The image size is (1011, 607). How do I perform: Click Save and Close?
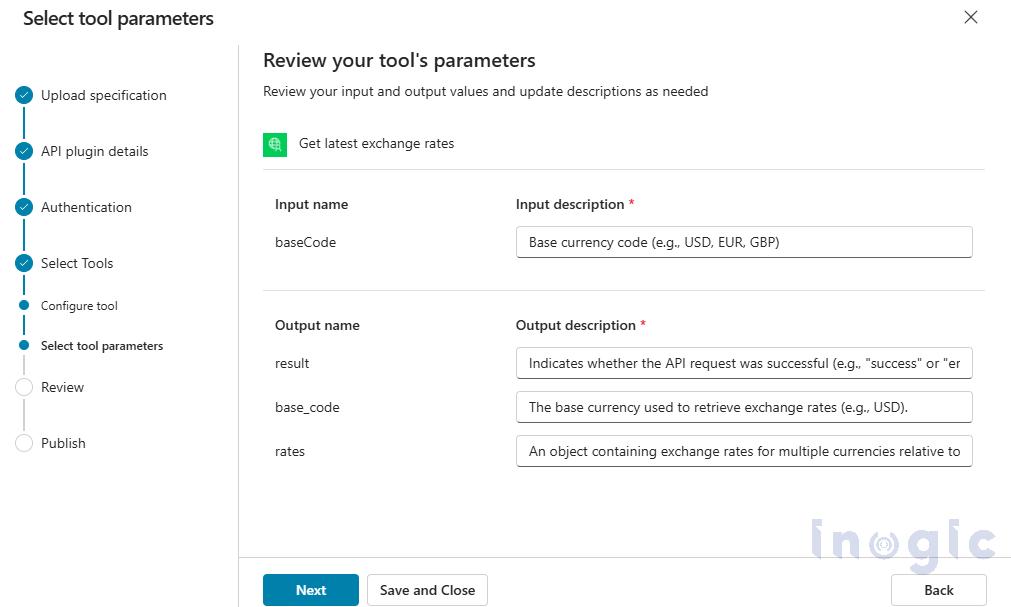click(x=427, y=590)
